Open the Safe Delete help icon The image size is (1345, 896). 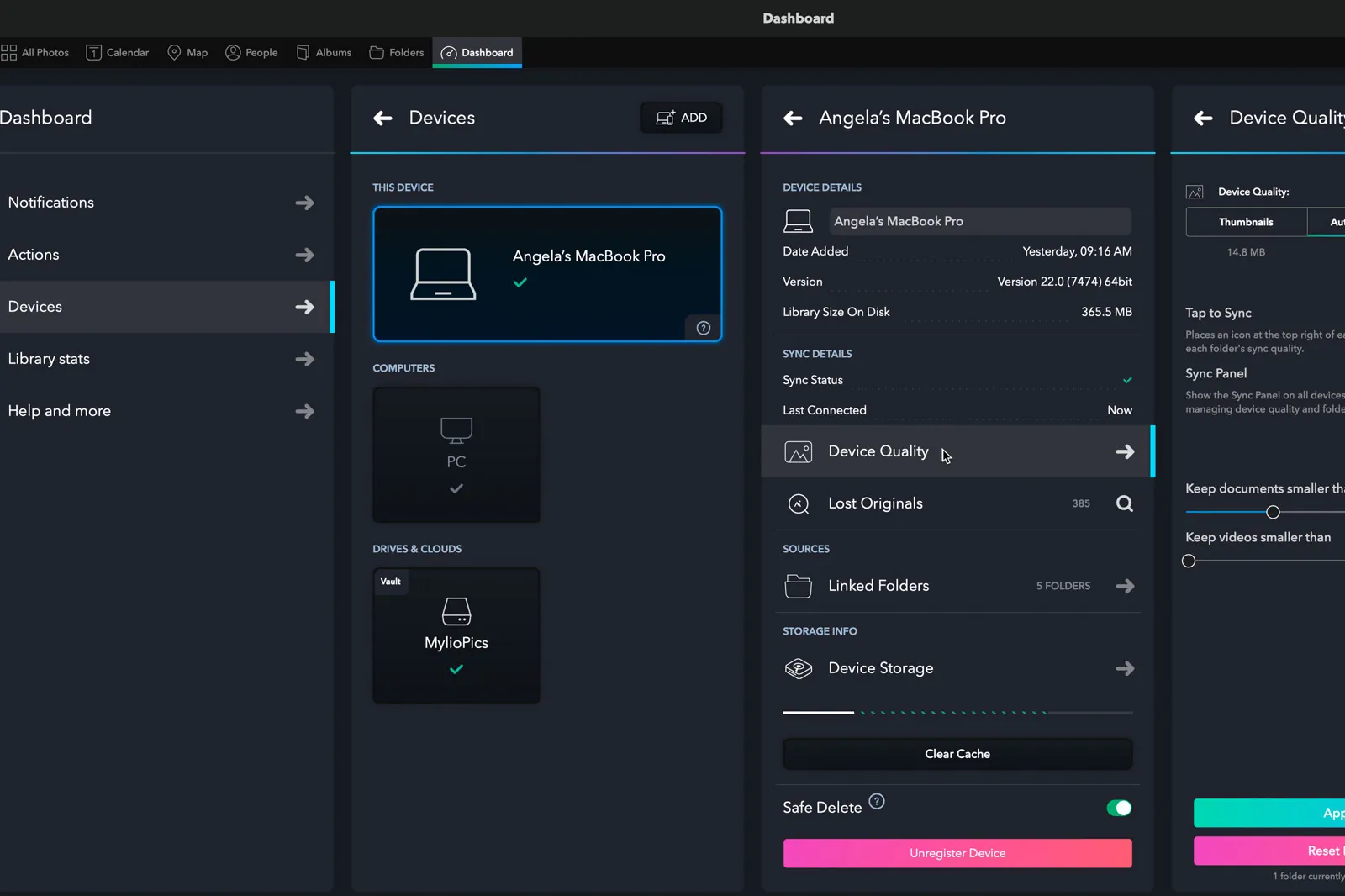tap(877, 801)
